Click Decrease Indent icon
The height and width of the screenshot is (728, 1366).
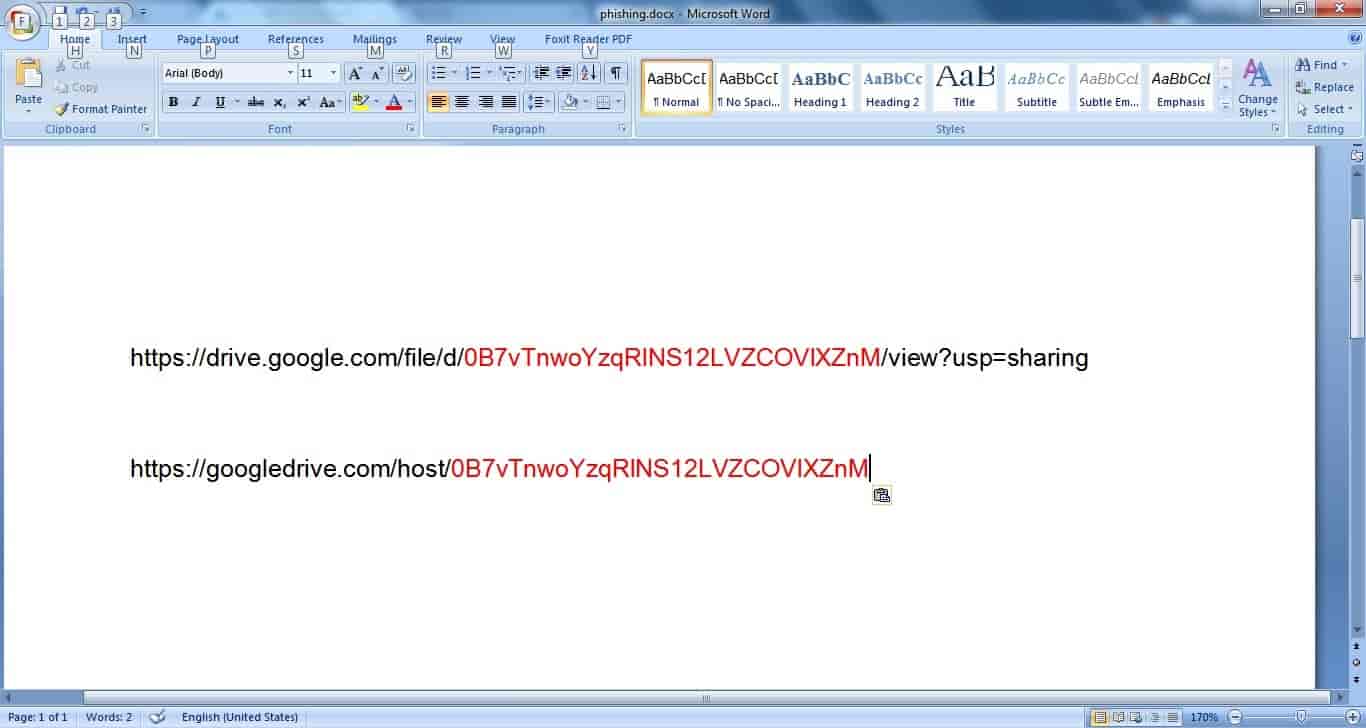(541, 73)
